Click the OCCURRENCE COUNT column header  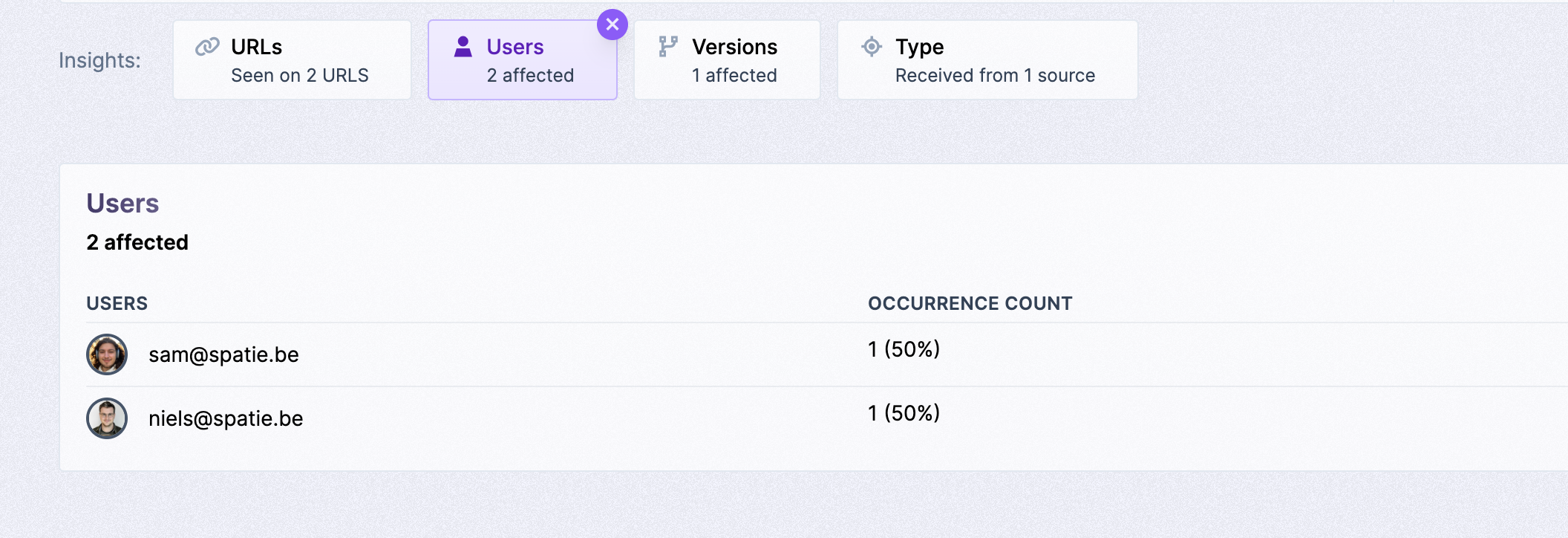coord(970,303)
